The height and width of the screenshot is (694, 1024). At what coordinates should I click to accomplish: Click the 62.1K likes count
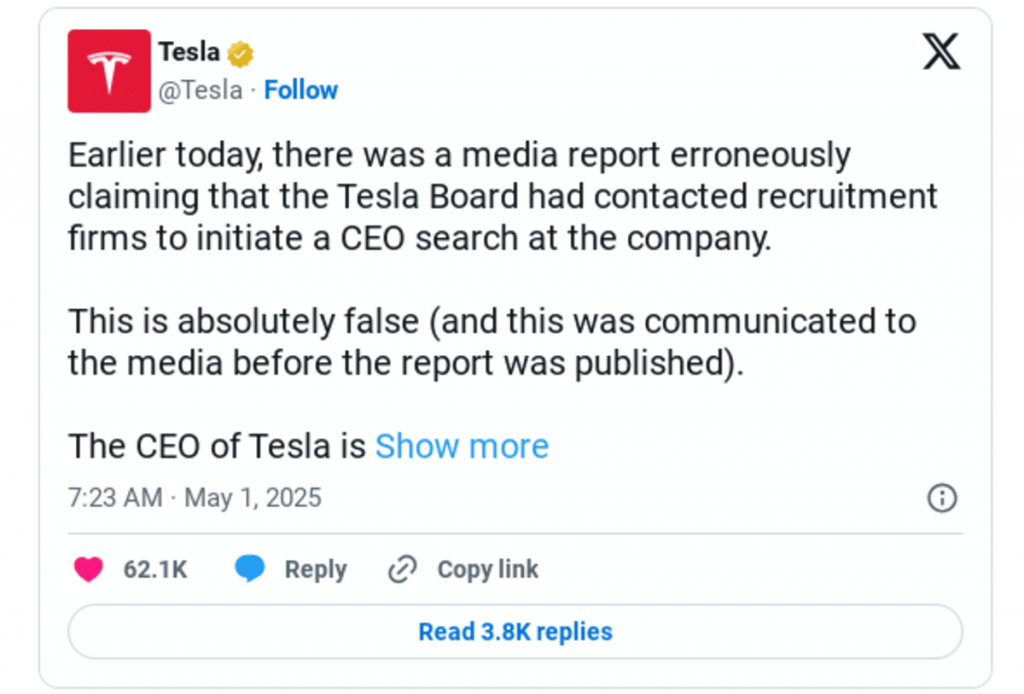(x=155, y=570)
